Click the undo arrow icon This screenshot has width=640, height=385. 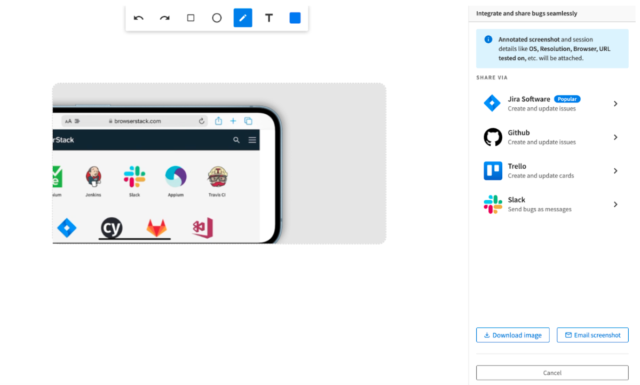138,18
